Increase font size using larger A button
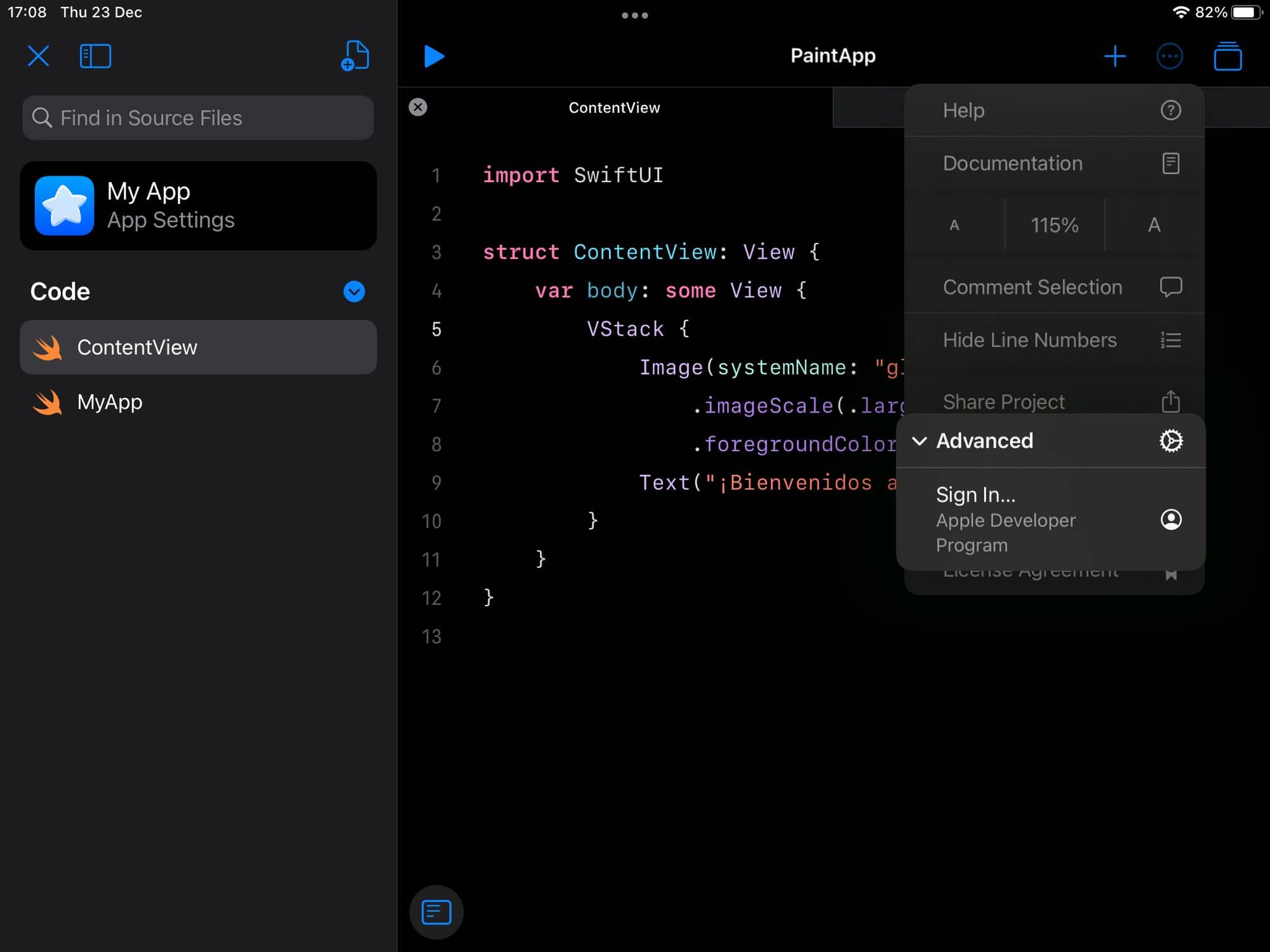The image size is (1270, 952). point(1155,223)
